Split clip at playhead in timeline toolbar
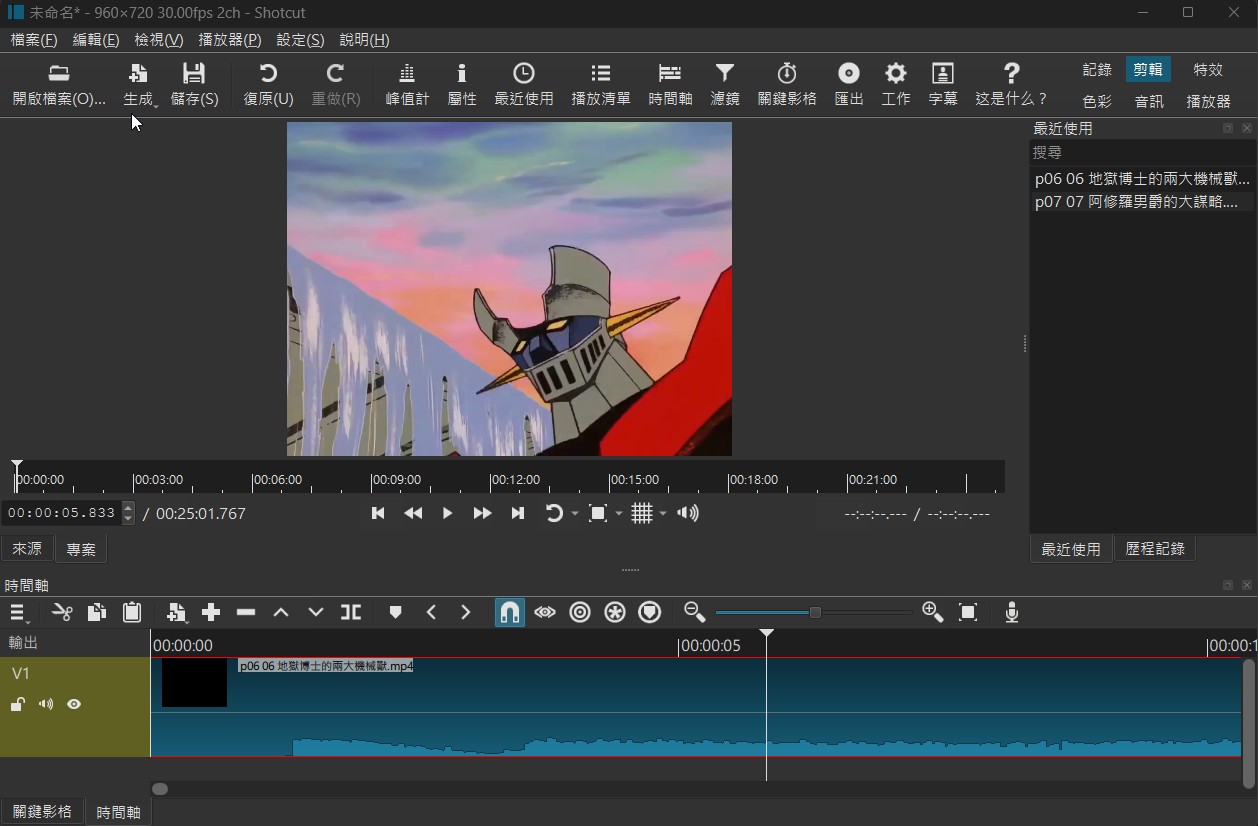 (x=351, y=612)
